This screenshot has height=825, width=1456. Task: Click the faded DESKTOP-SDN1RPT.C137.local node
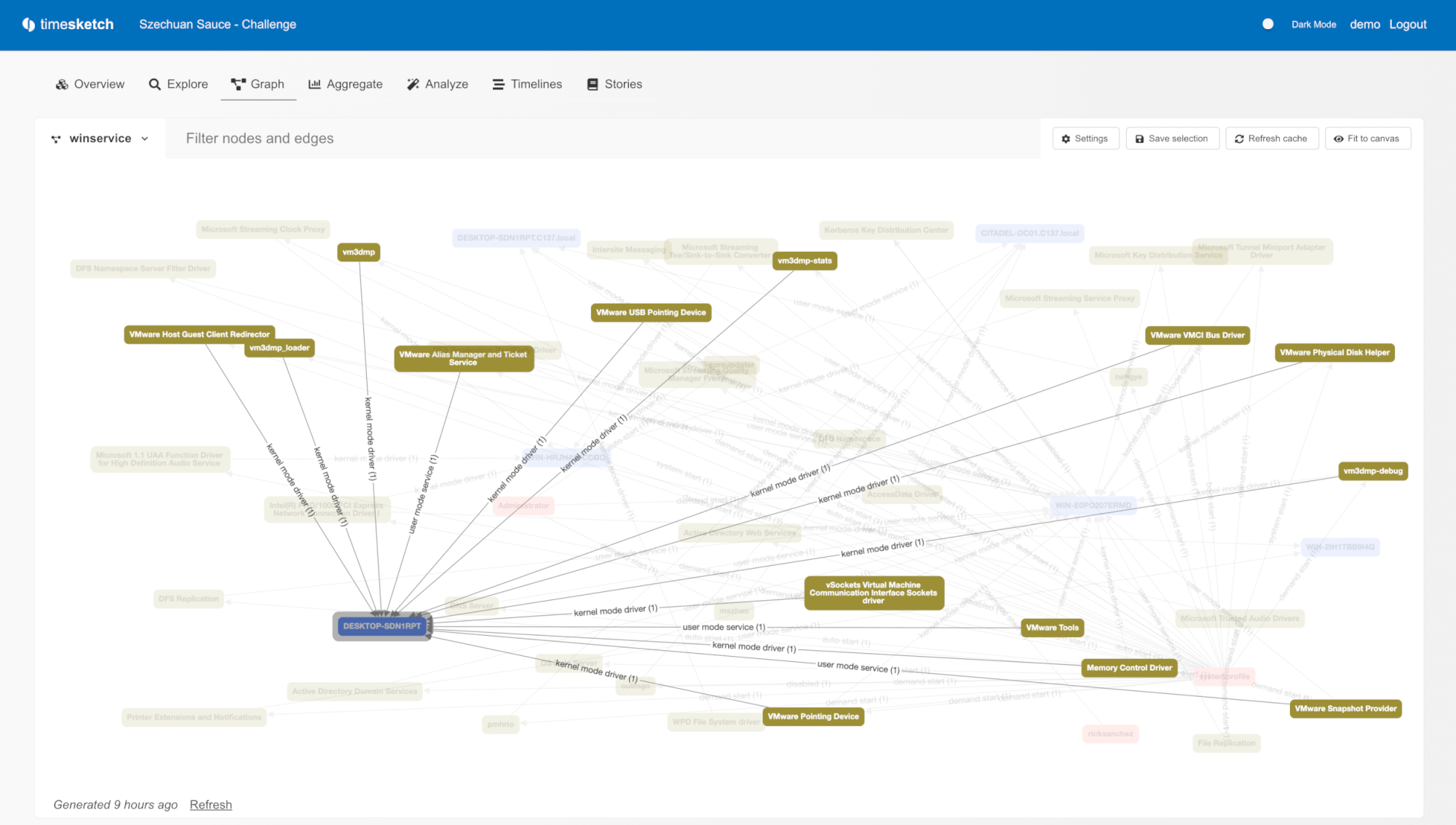pos(516,238)
